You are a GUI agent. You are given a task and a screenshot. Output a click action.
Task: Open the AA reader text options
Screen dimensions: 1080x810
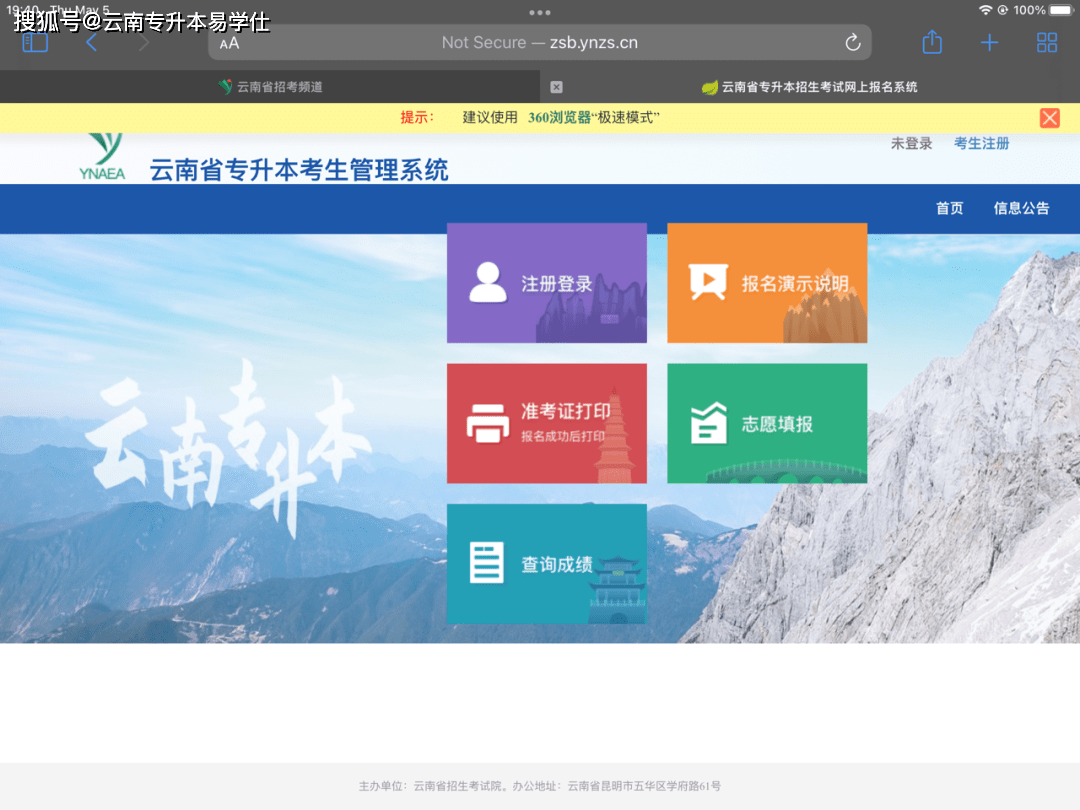point(229,43)
